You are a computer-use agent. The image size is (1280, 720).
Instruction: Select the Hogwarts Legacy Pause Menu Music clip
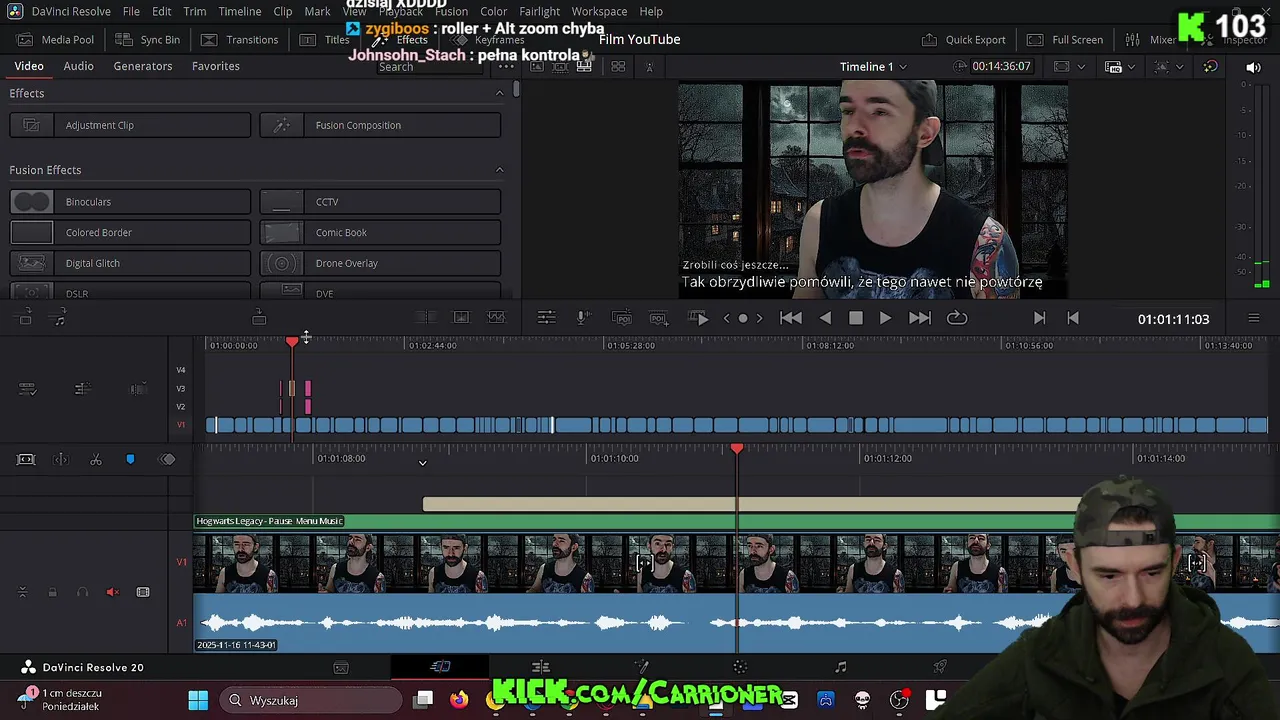tap(736, 521)
